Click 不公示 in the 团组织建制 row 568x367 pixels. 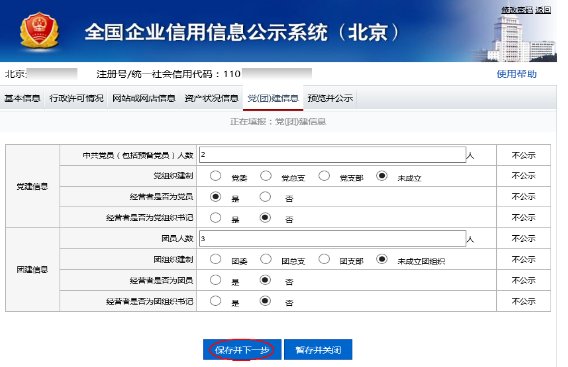[523, 259]
